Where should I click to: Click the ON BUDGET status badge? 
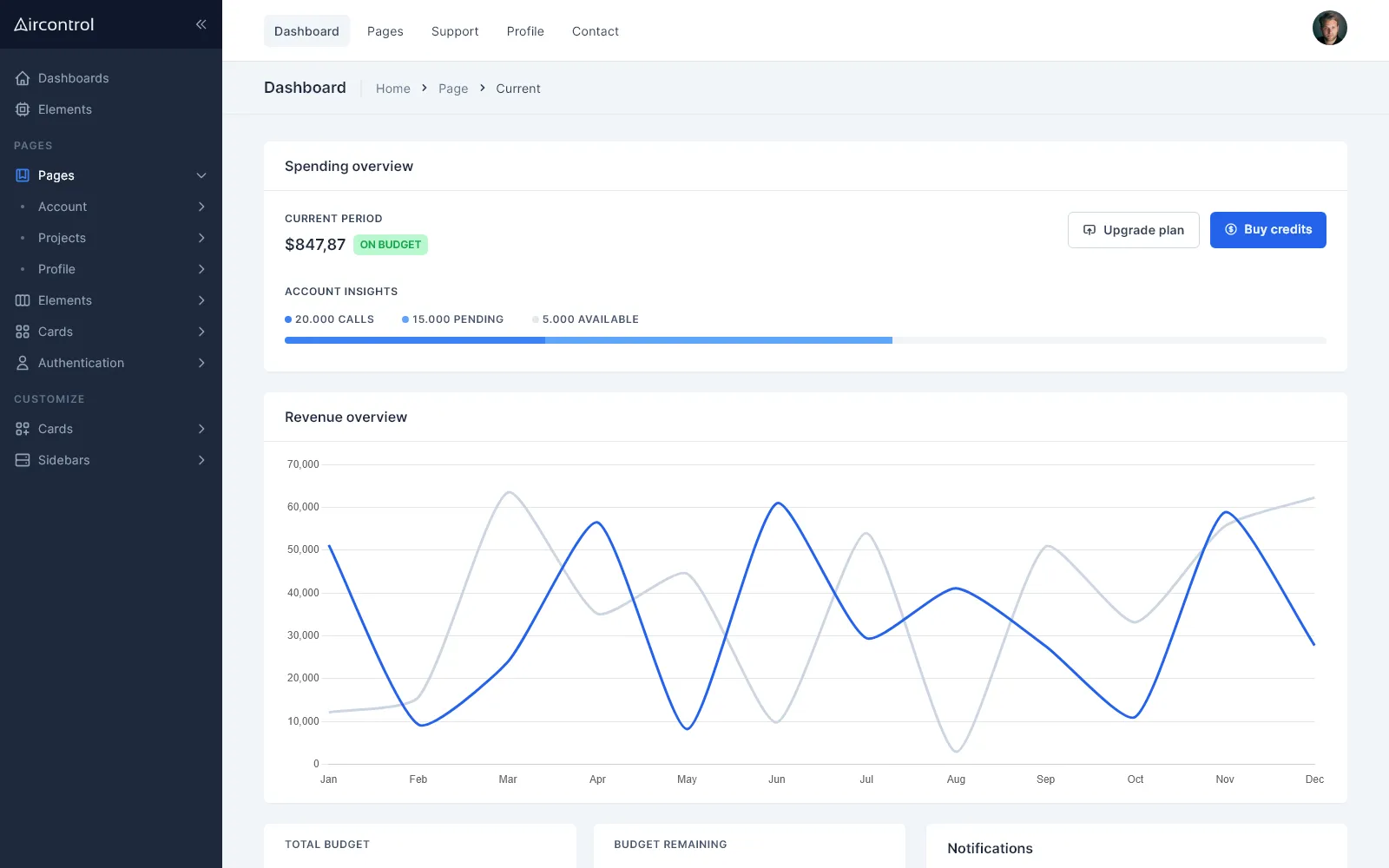(x=391, y=245)
